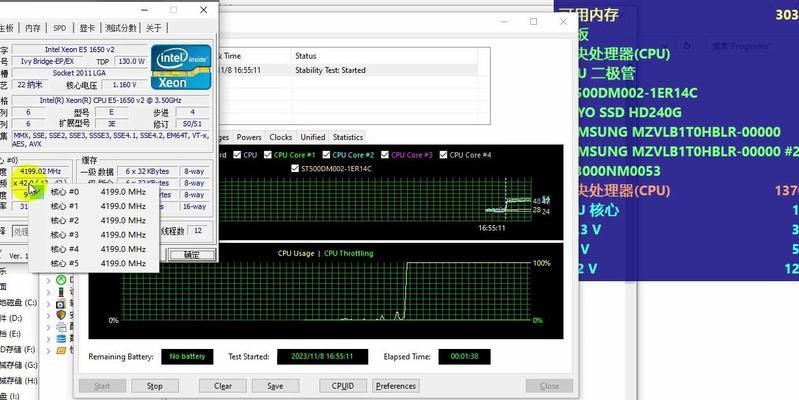The height and width of the screenshot is (400, 799).
Task: Click the TDP value 130.0 W
Action: click(x=131, y=61)
